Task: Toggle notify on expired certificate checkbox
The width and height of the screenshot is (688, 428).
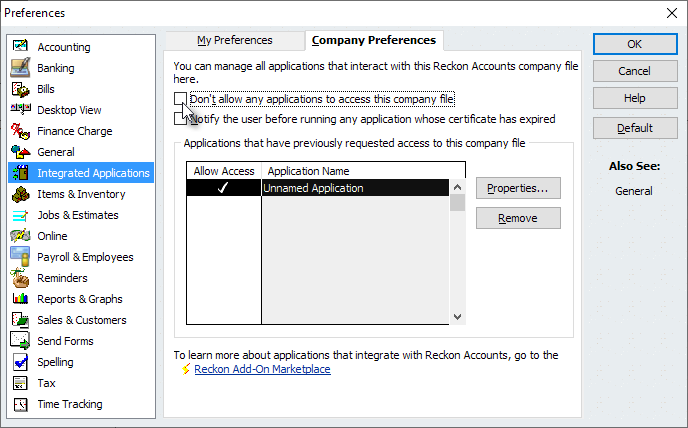Action: click(x=180, y=119)
